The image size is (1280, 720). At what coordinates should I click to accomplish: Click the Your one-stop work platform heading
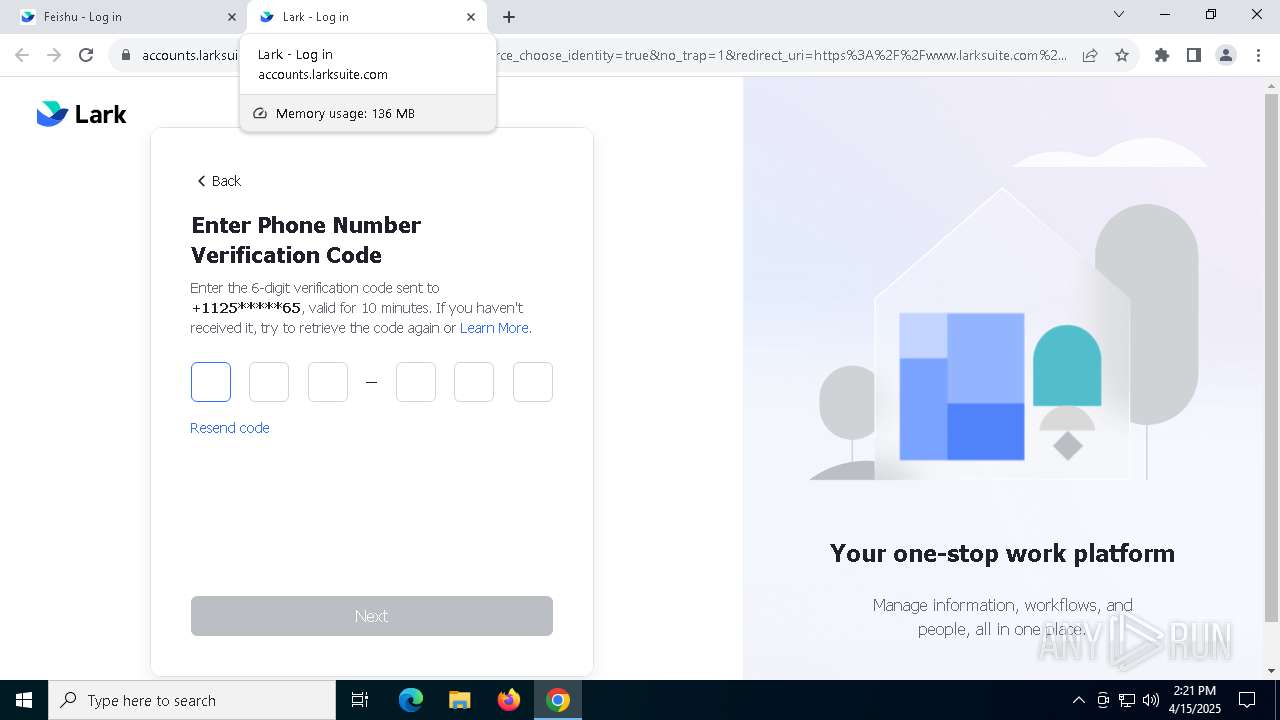tap(1002, 553)
